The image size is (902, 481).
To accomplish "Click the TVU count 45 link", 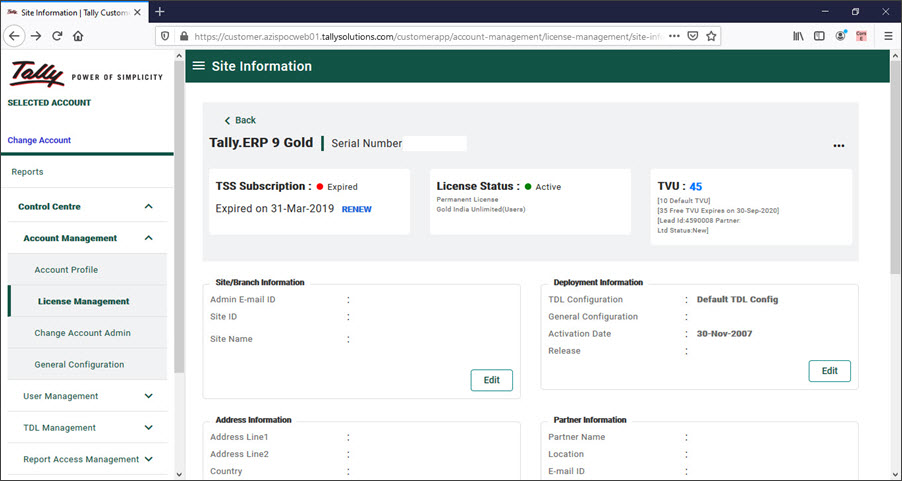I will [695, 186].
